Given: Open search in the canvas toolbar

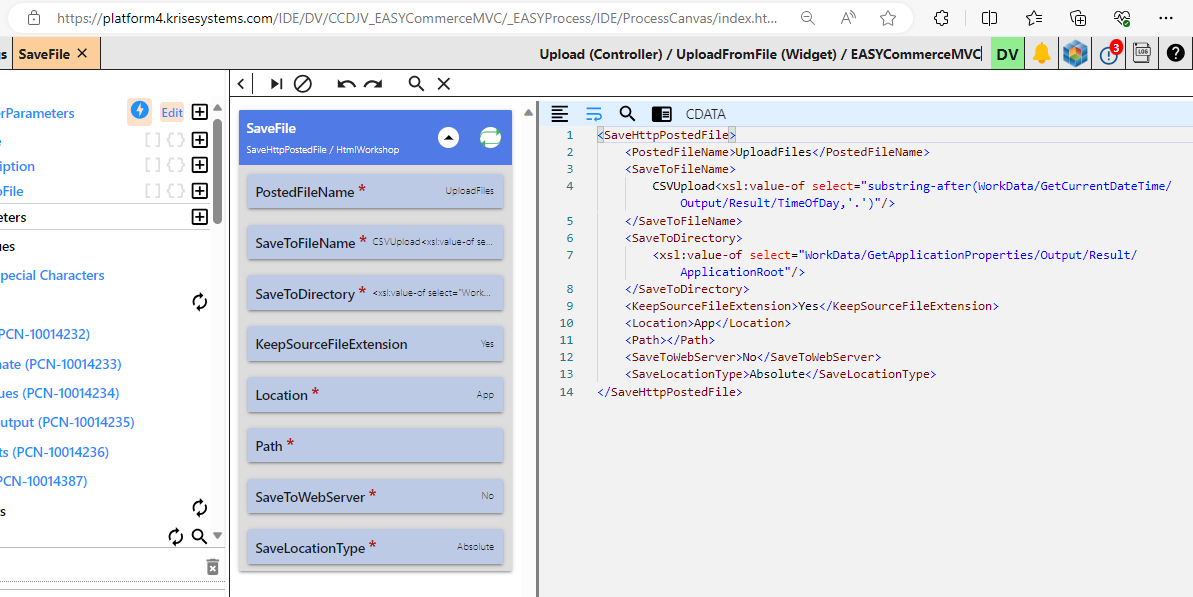Looking at the screenshot, I should tap(416, 84).
